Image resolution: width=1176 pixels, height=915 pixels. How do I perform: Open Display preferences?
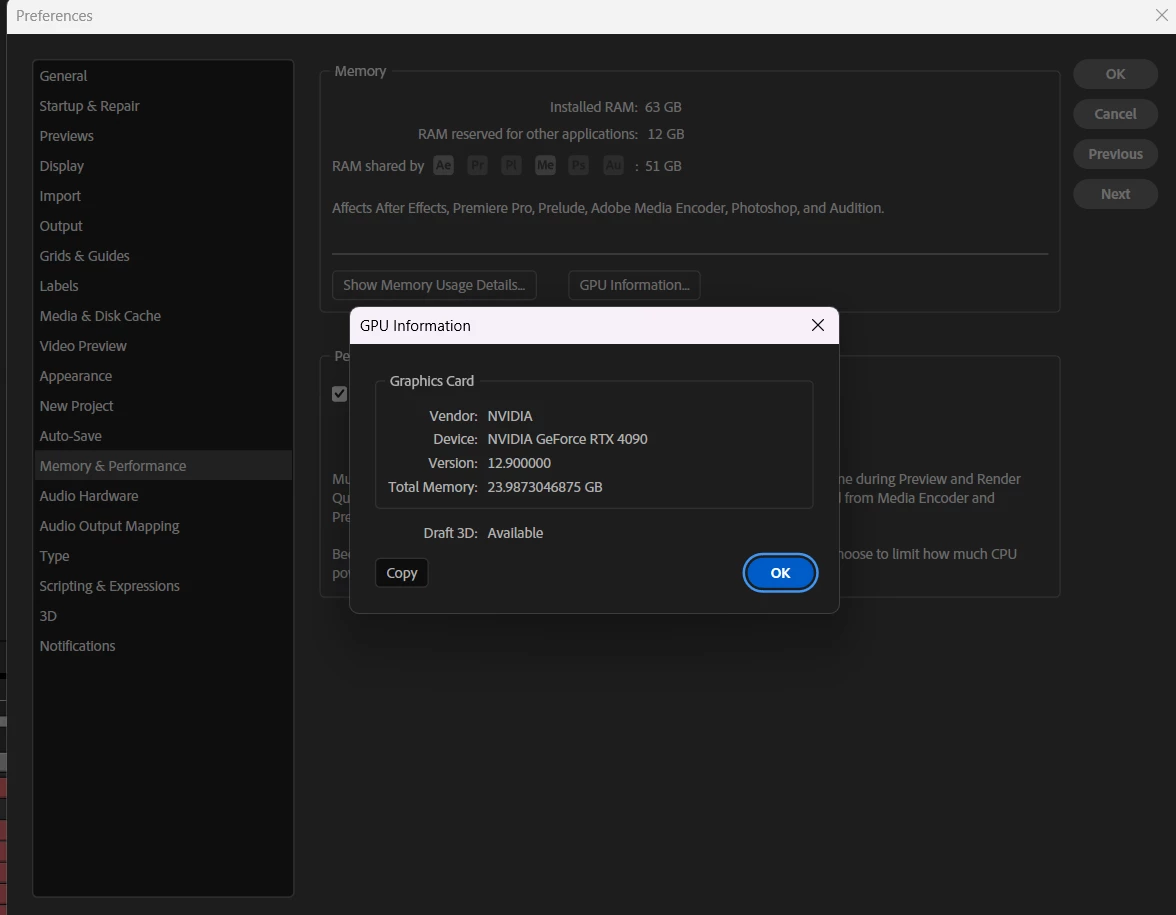point(163,166)
